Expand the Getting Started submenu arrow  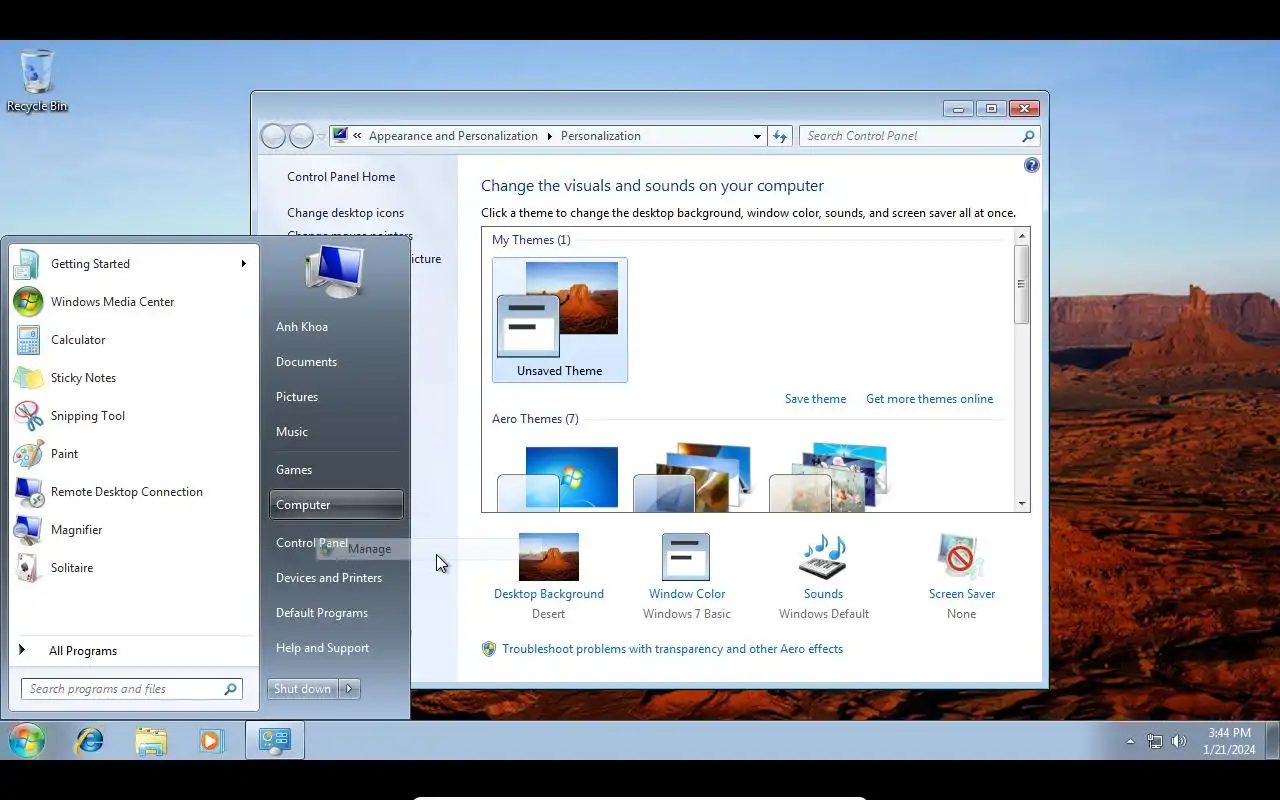[243, 264]
